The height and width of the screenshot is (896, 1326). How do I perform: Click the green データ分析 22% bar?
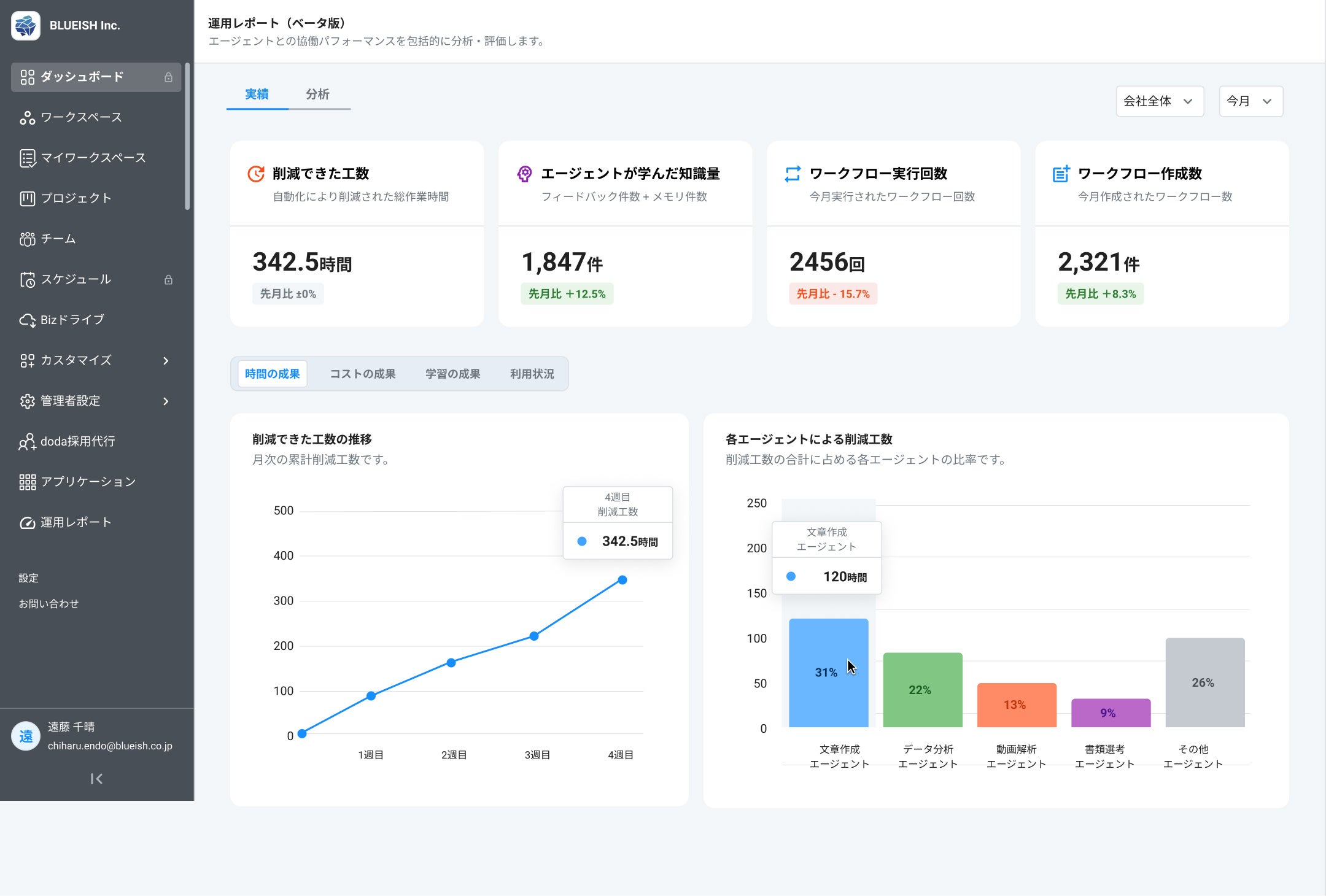point(922,690)
